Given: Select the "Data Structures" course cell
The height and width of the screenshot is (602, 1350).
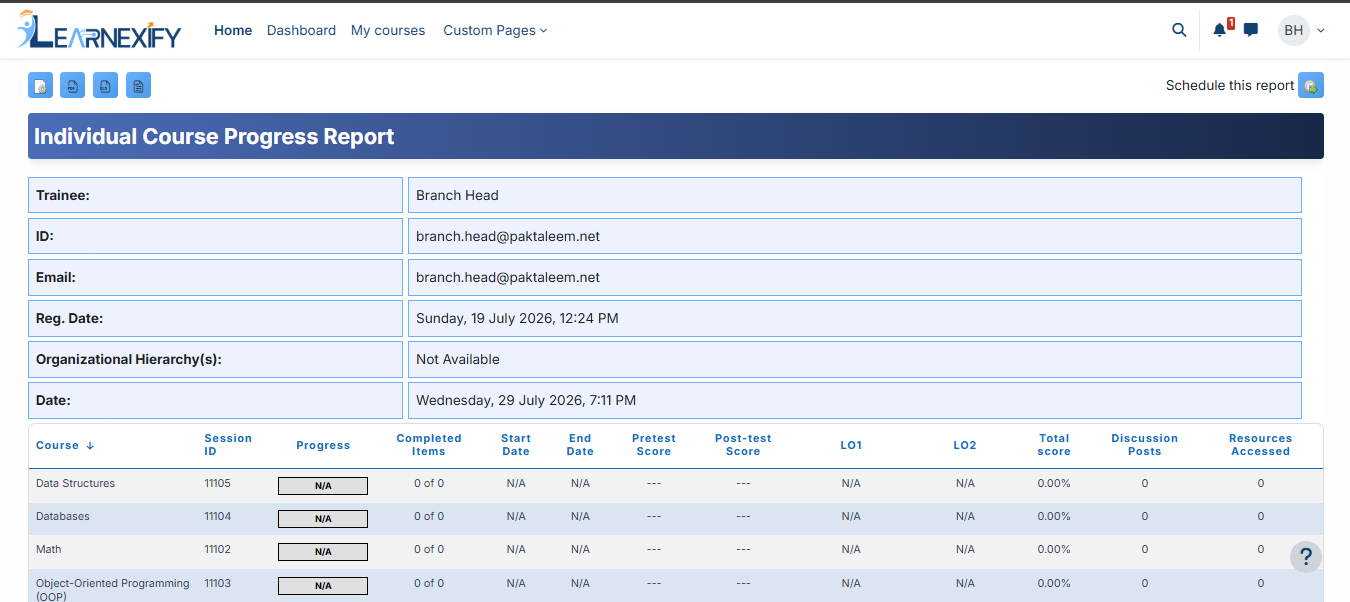Looking at the screenshot, I should click(x=76, y=483).
